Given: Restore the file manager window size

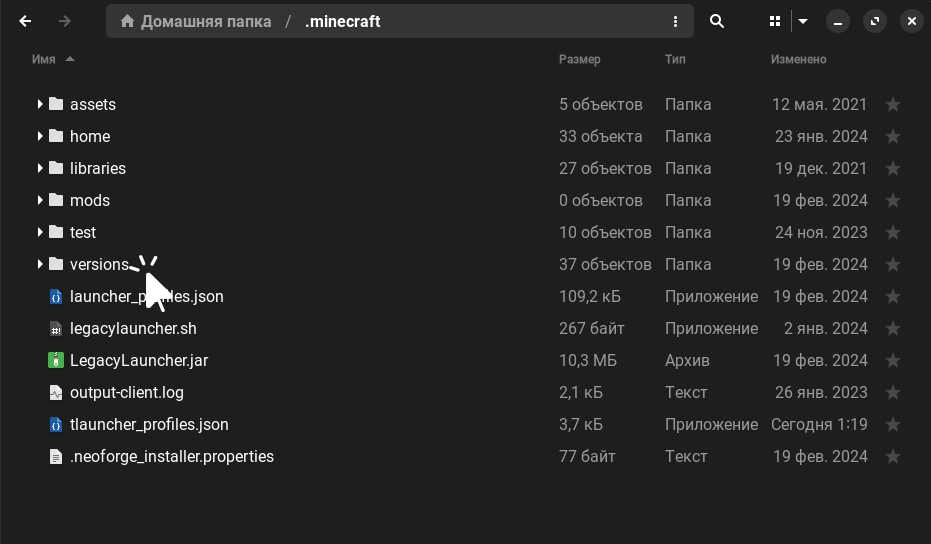Looking at the screenshot, I should click(x=875, y=21).
